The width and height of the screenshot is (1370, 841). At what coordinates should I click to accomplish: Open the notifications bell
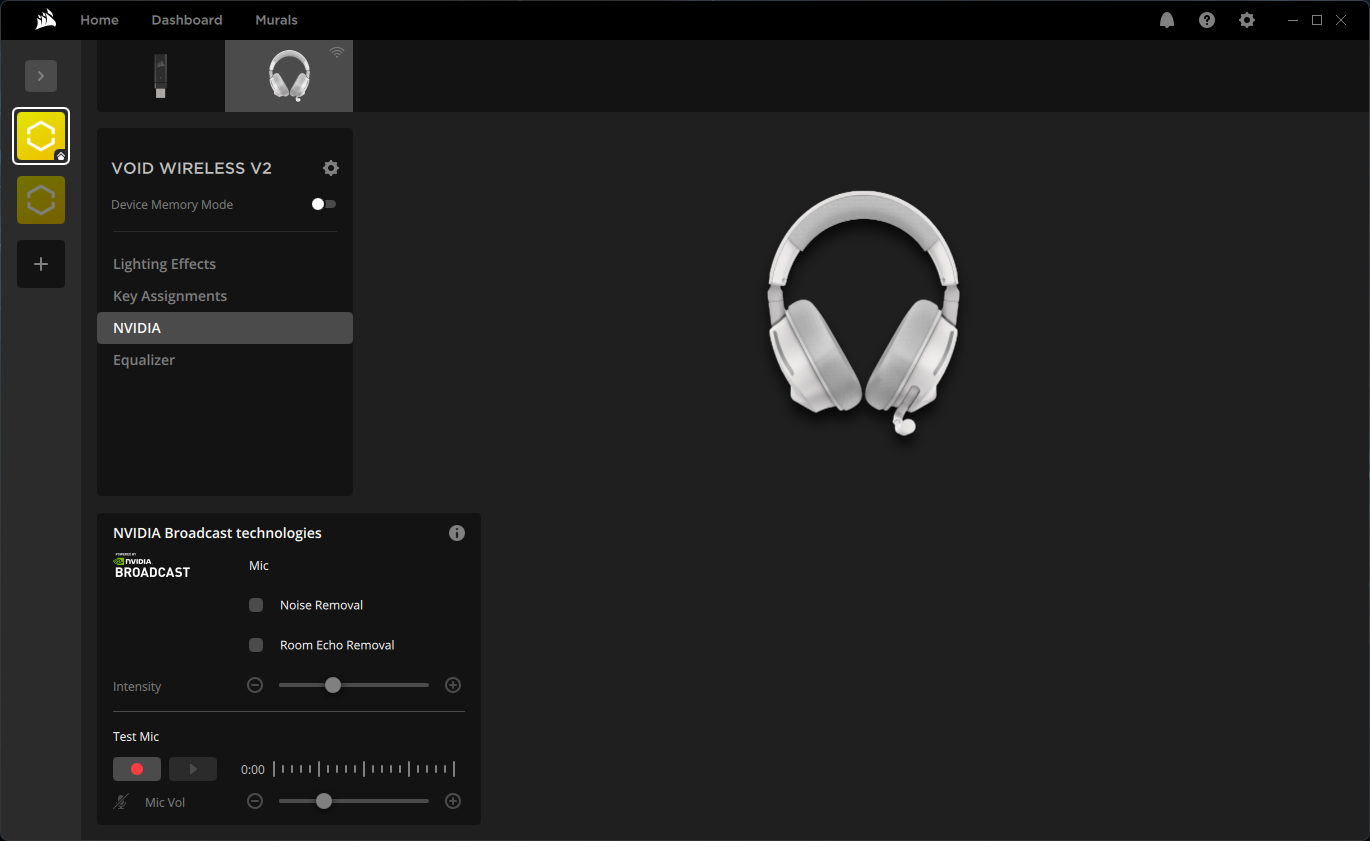coord(1167,20)
